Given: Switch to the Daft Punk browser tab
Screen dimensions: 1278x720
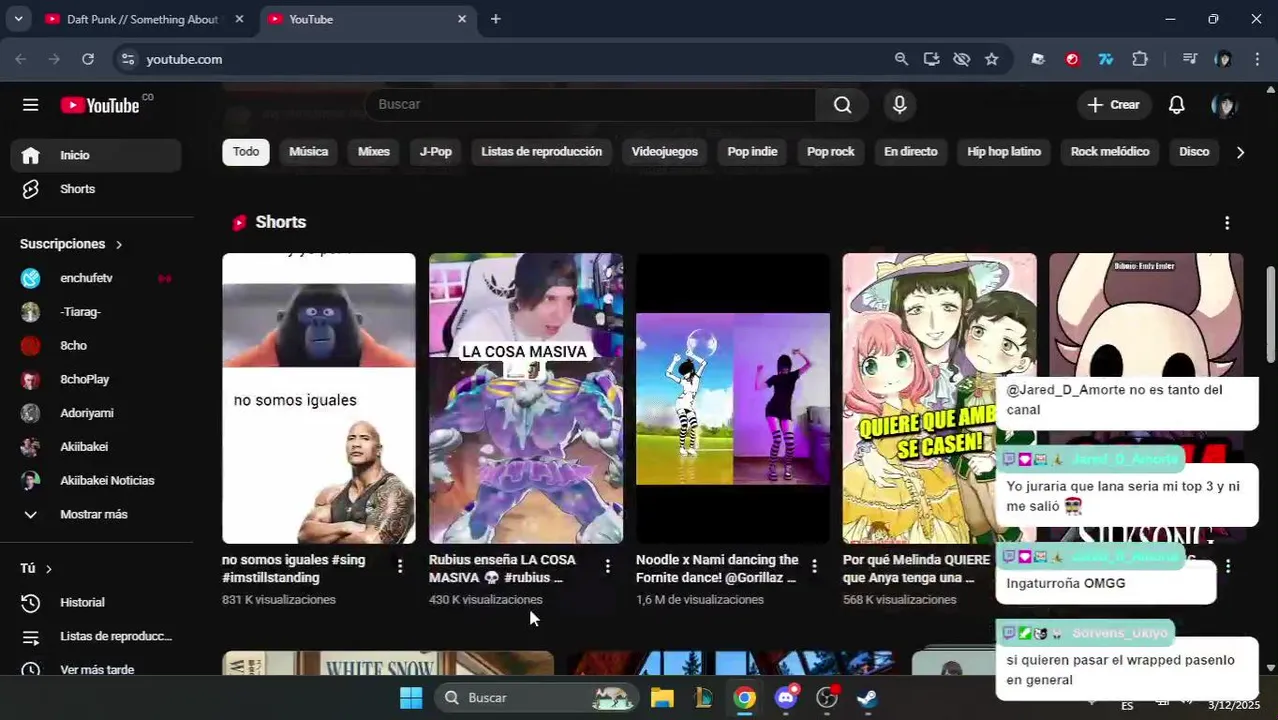Looking at the screenshot, I should pyautogui.click(x=142, y=19).
